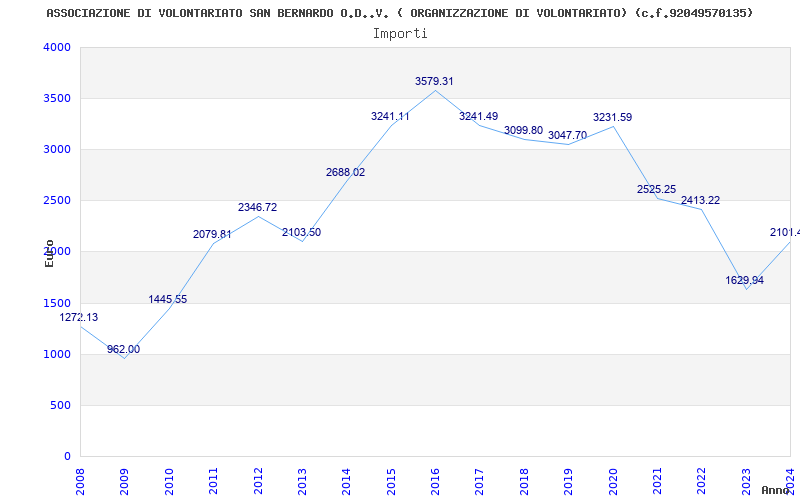
Task: Click the x-axis year 2008
Action: (80, 482)
